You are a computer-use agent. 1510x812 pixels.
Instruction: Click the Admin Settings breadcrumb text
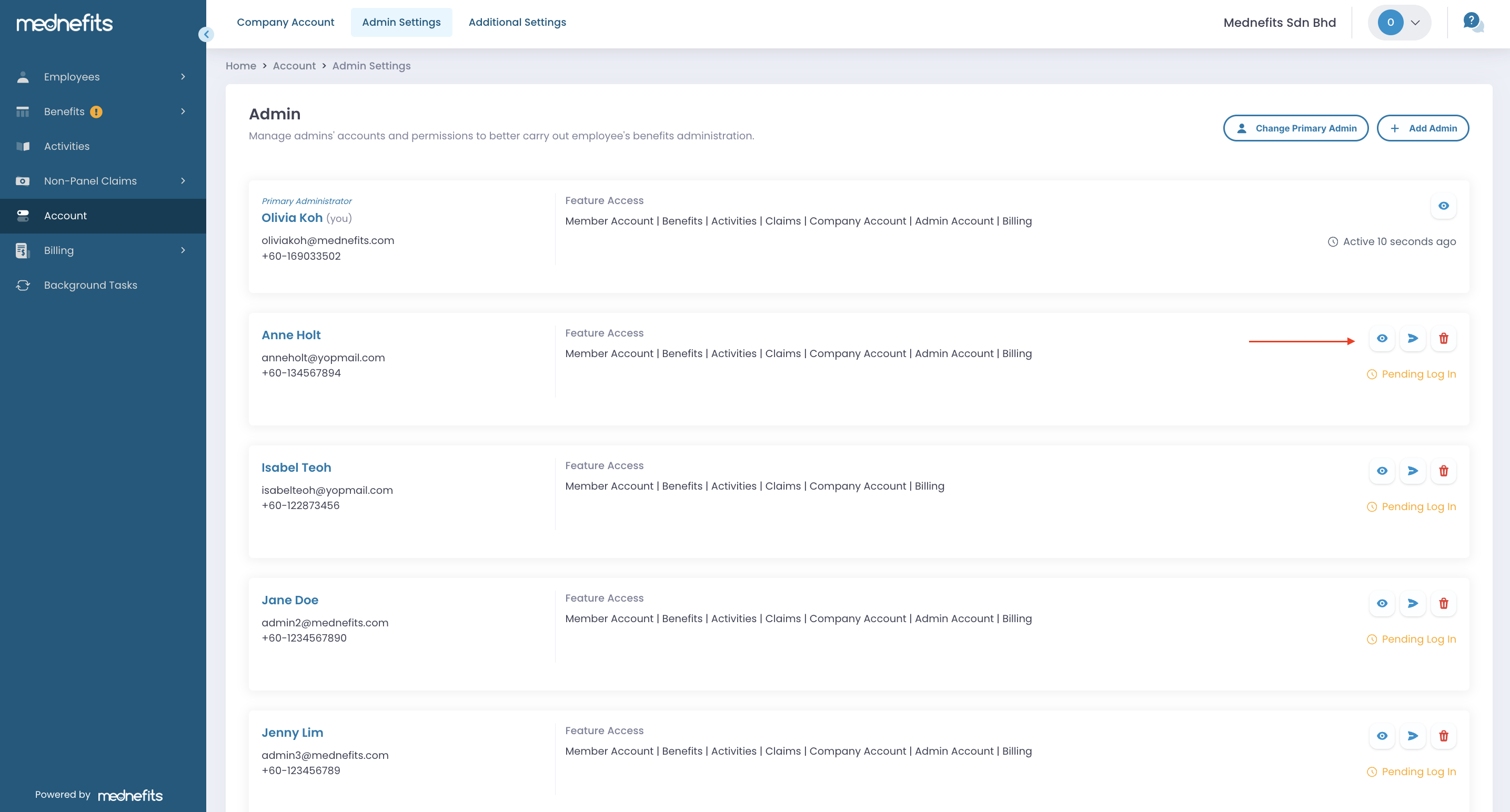coord(371,66)
